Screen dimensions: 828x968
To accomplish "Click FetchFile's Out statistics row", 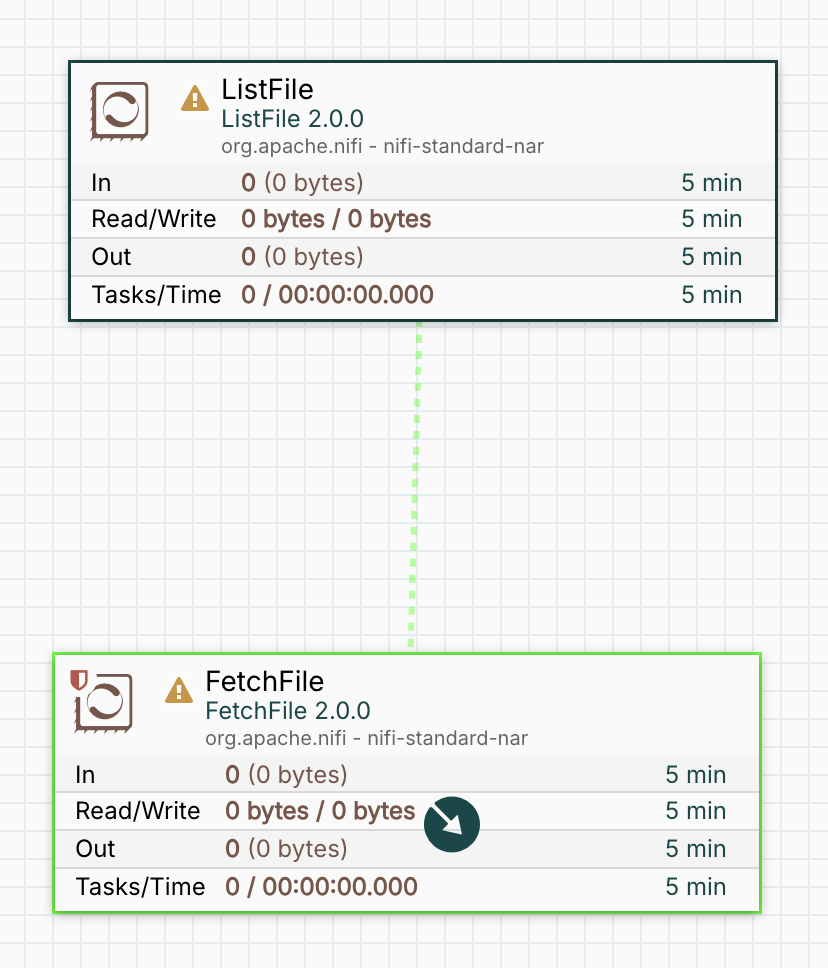I will point(405,849).
